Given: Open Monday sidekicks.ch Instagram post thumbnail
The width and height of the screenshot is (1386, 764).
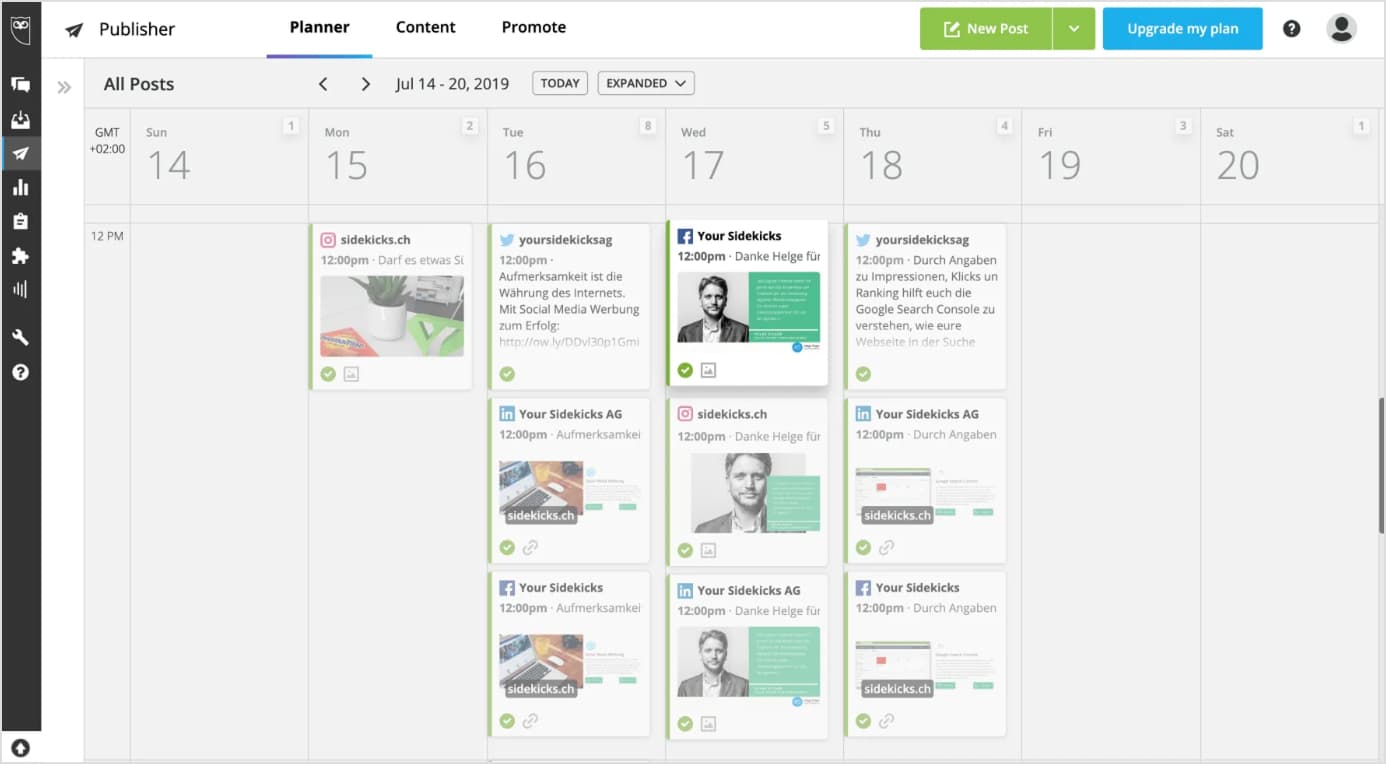Looking at the screenshot, I should [x=392, y=316].
